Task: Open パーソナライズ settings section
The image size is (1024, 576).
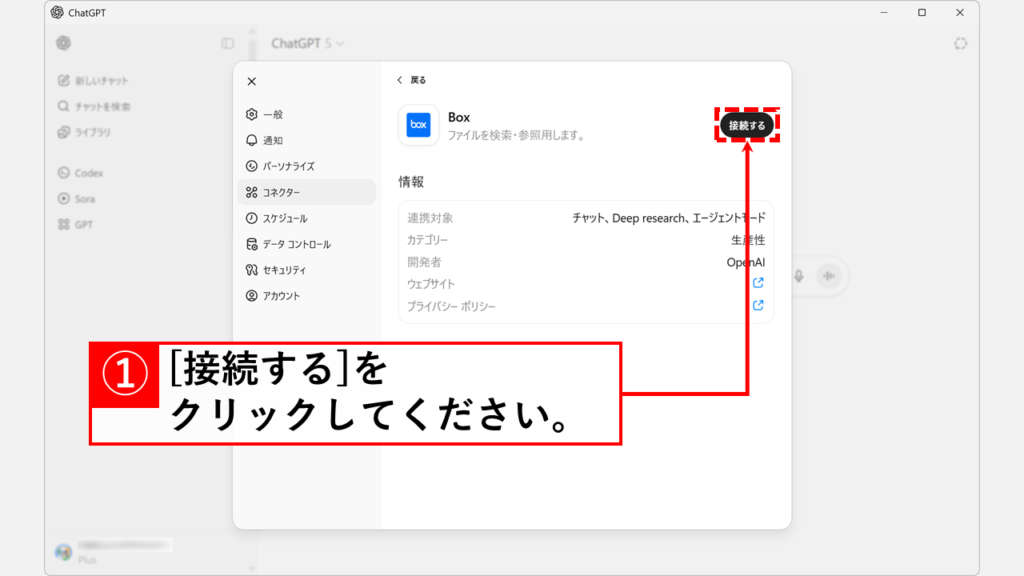Action: point(306,166)
